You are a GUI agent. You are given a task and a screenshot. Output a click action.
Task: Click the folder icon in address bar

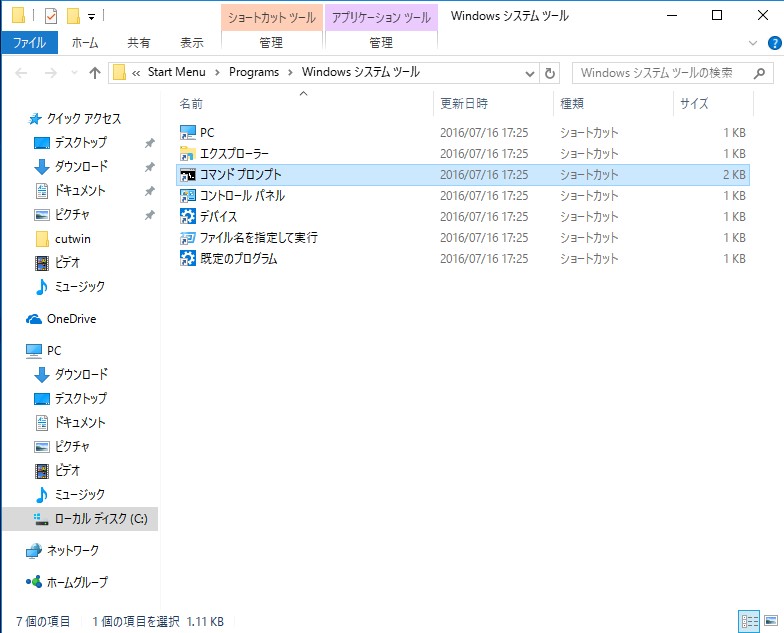(119, 73)
